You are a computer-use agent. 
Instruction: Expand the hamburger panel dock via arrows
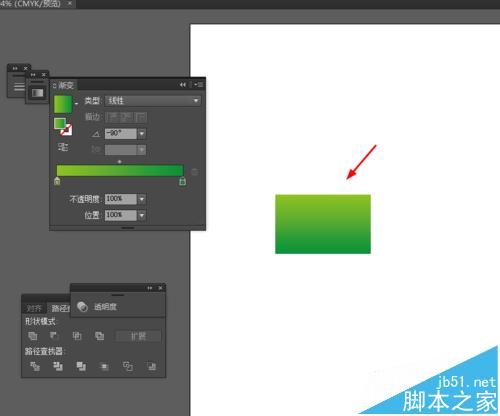(15, 68)
